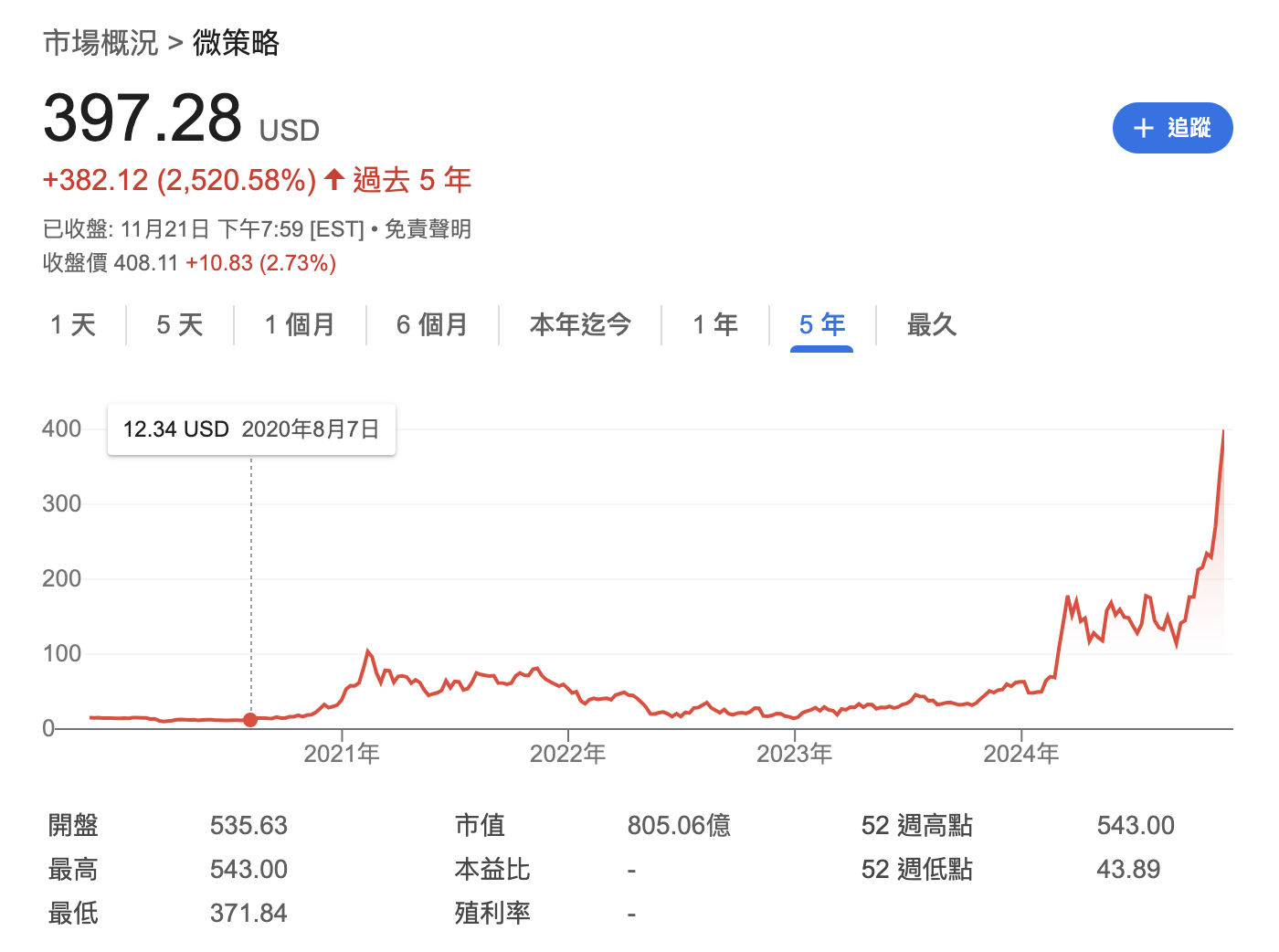
Task: Click the price 397.28
Action: click(143, 119)
